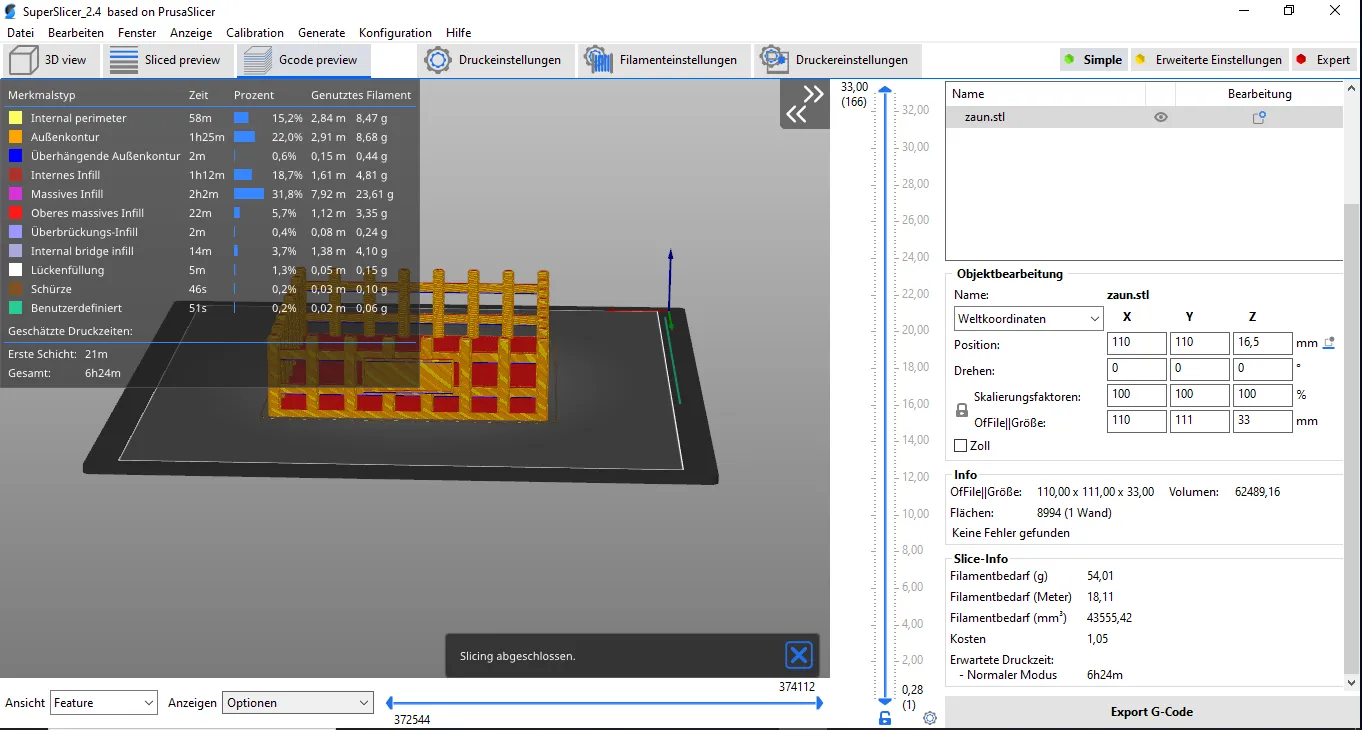This screenshot has width=1362, height=730.
Task: Click the edit icon for zaun.stl
Action: click(1259, 117)
